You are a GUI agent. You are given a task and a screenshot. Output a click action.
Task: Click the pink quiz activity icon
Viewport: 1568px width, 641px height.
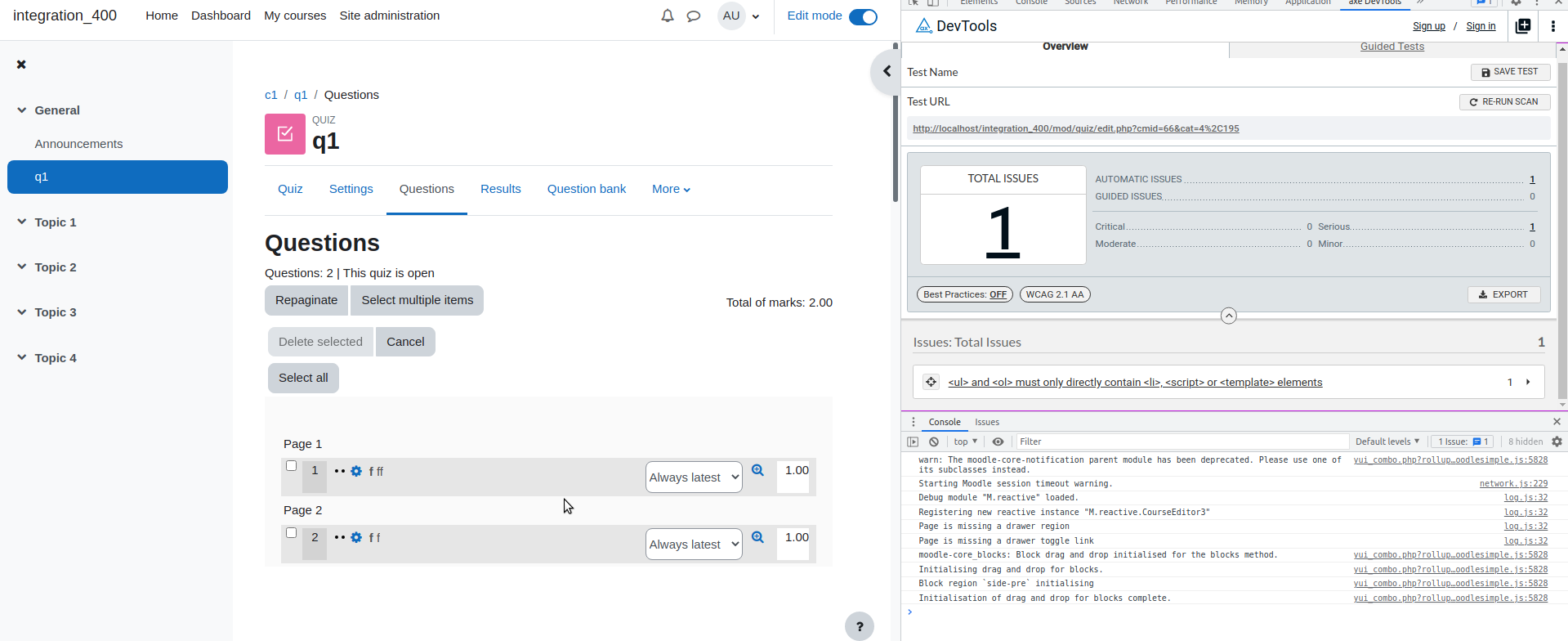click(285, 134)
